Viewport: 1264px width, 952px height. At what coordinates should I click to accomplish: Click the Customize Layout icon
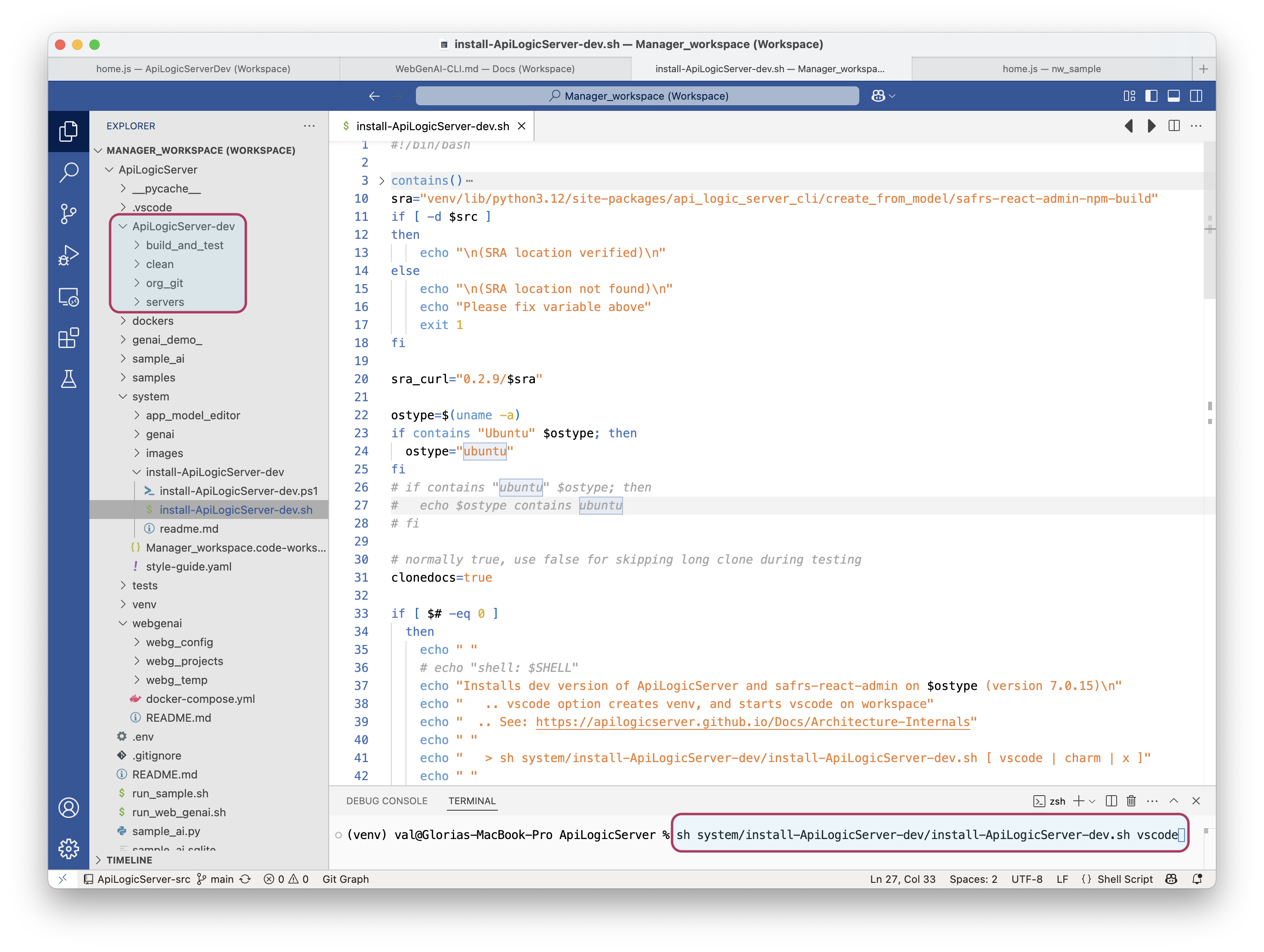tap(1129, 96)
